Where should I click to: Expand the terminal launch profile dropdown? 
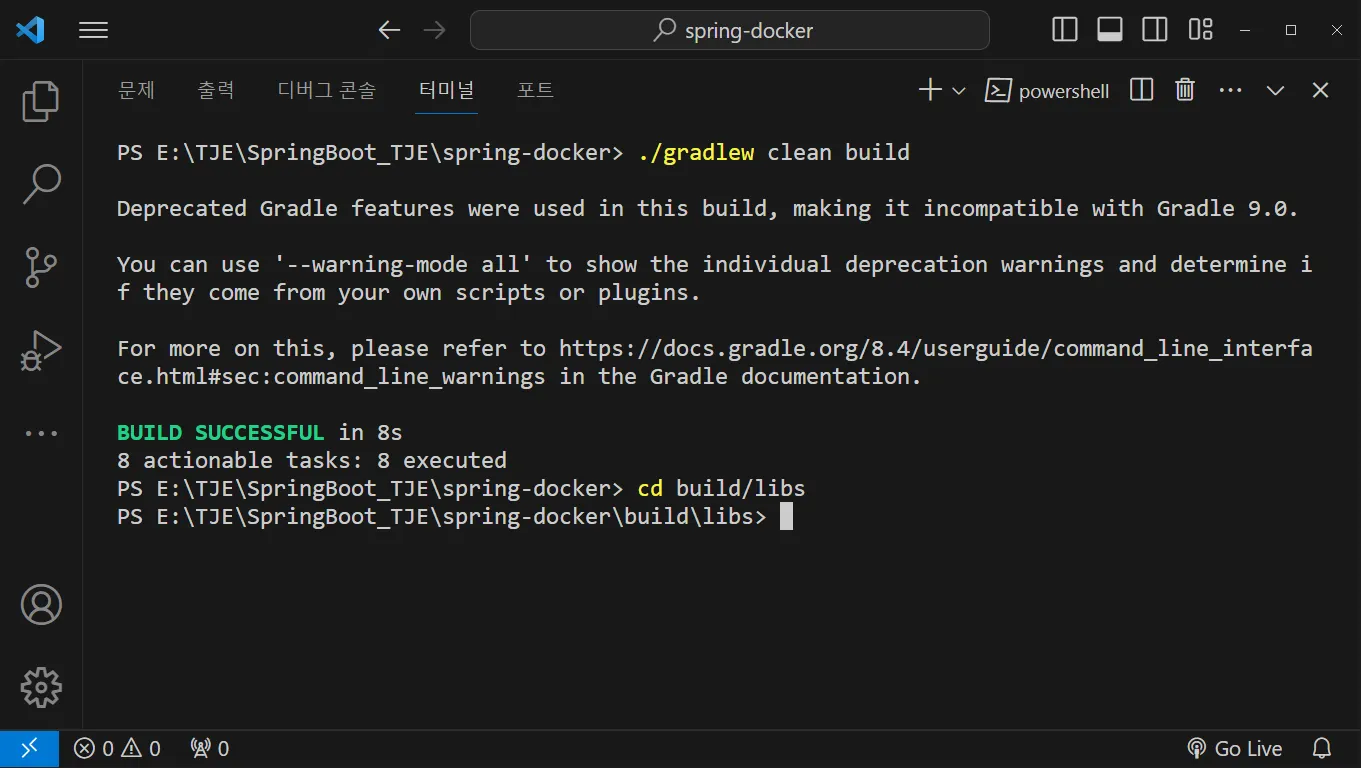coord(958,91)
